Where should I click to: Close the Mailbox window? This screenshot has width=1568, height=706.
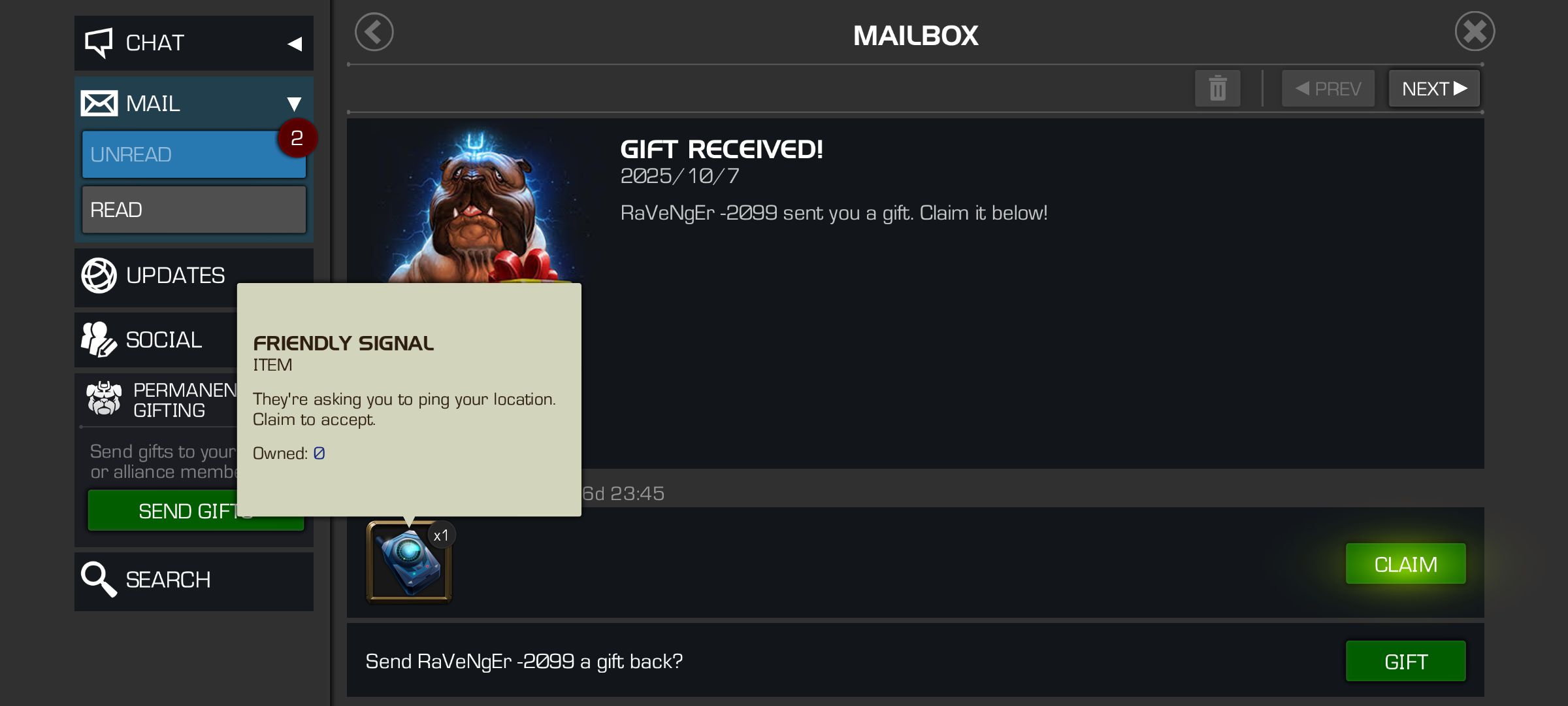[x=1475, y=31]
